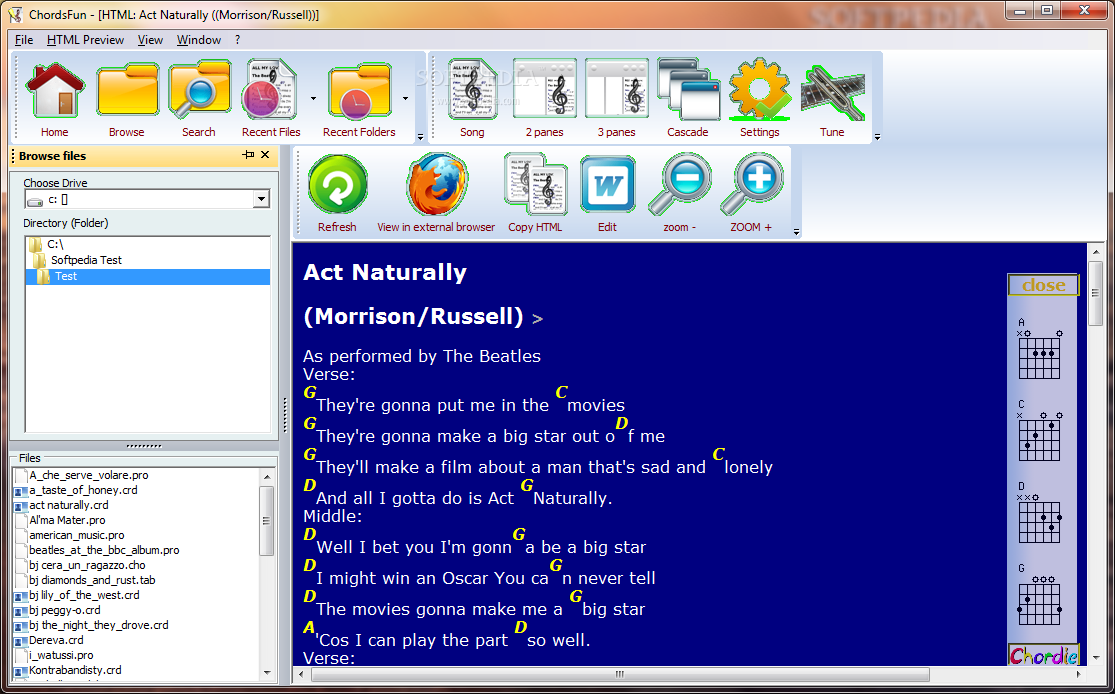Copy HTML of the song
1115x694 pixels.
pyautogui.click(x=535, y=185)
